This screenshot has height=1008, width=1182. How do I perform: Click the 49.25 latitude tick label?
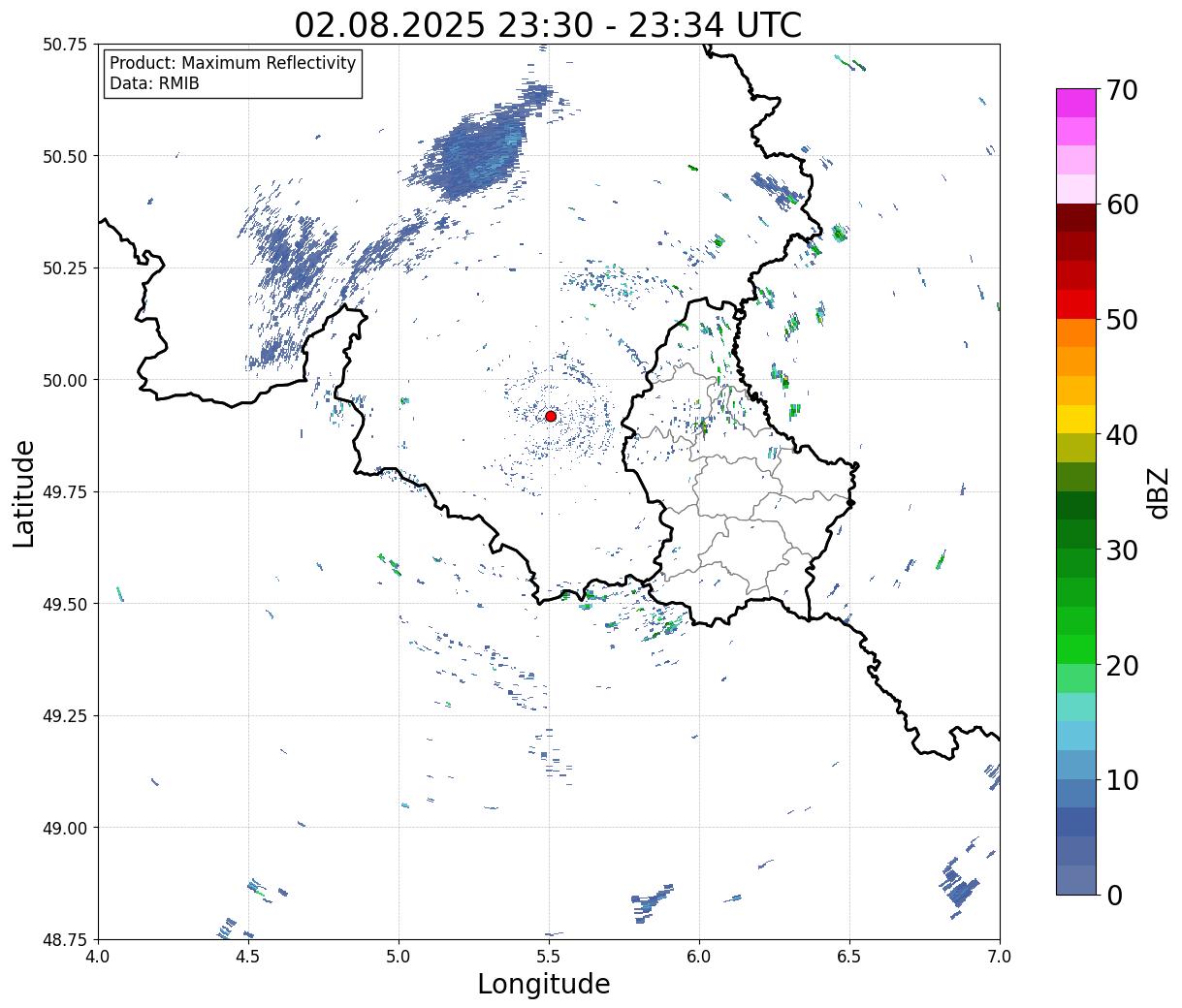(x=65, y=716)
